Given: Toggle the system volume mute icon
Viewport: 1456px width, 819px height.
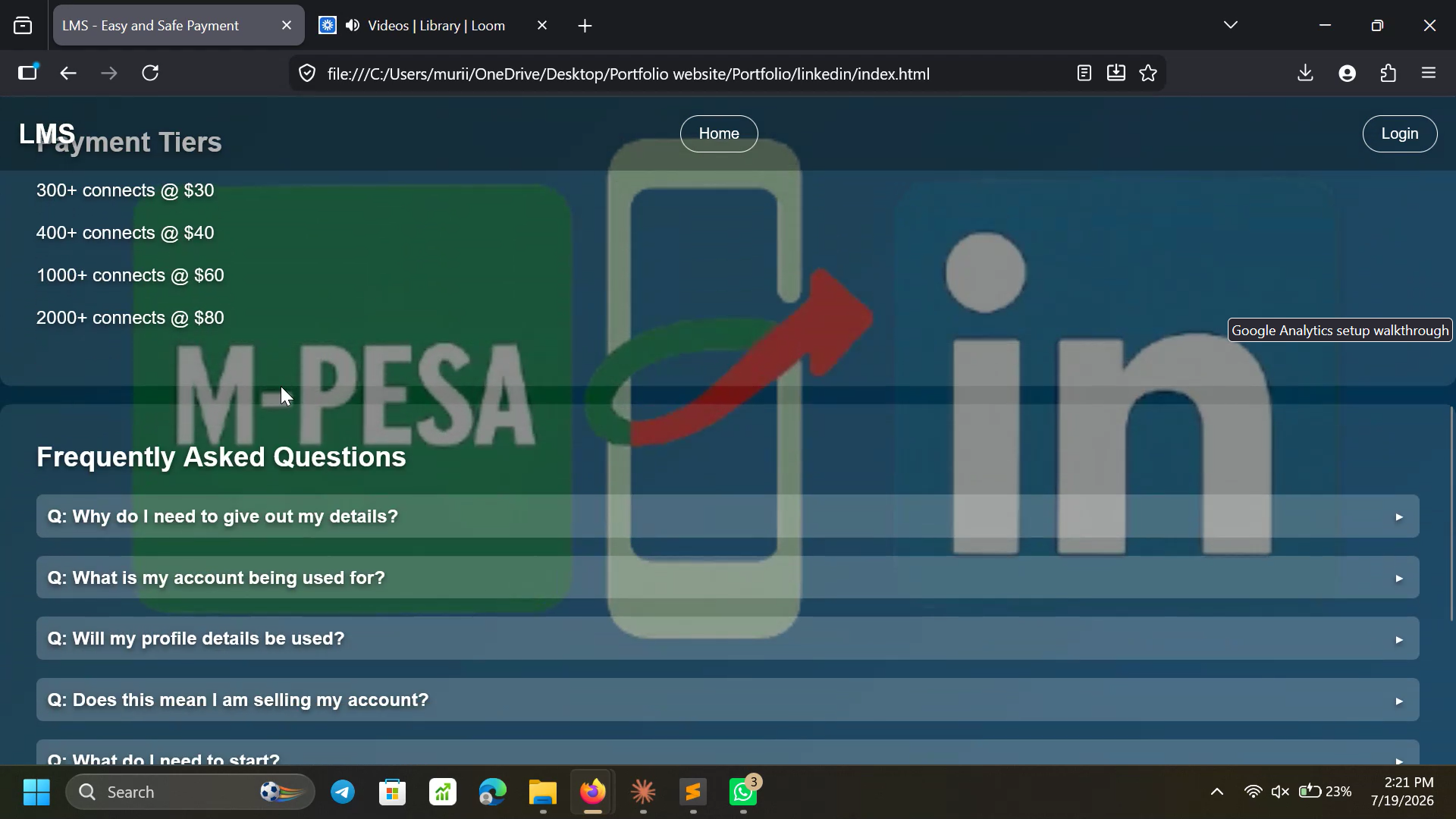Looking at the screenshot, I should point(1280,792).
